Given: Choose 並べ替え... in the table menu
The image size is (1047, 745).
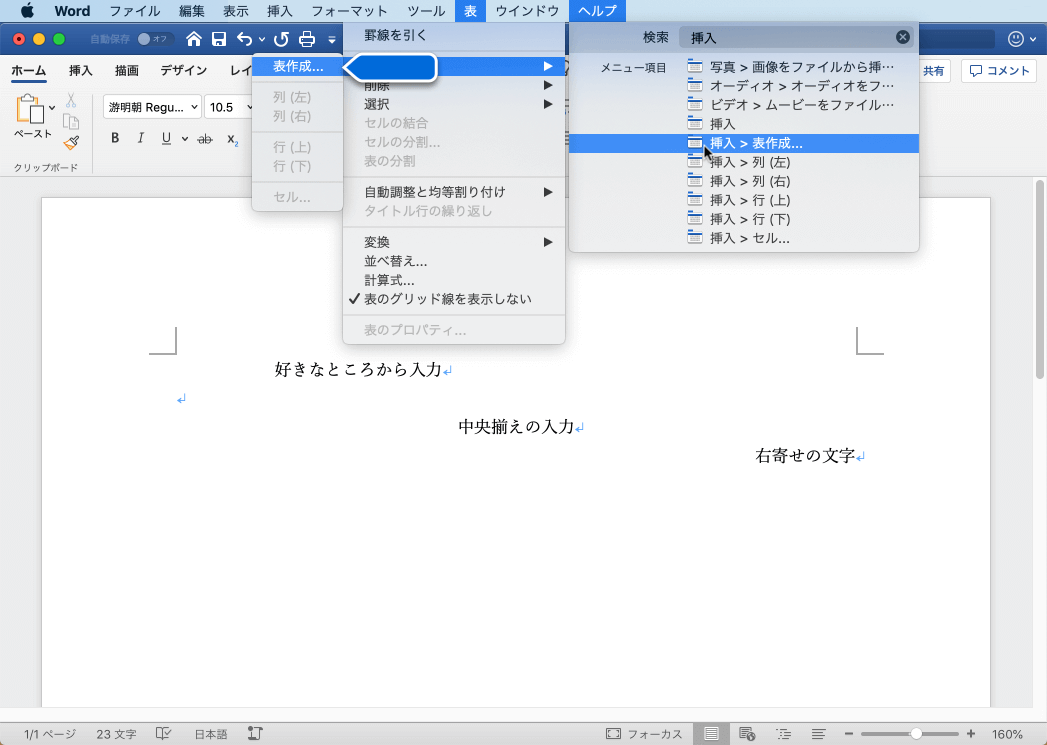Looking at the screenshot, I should point(454,261).
